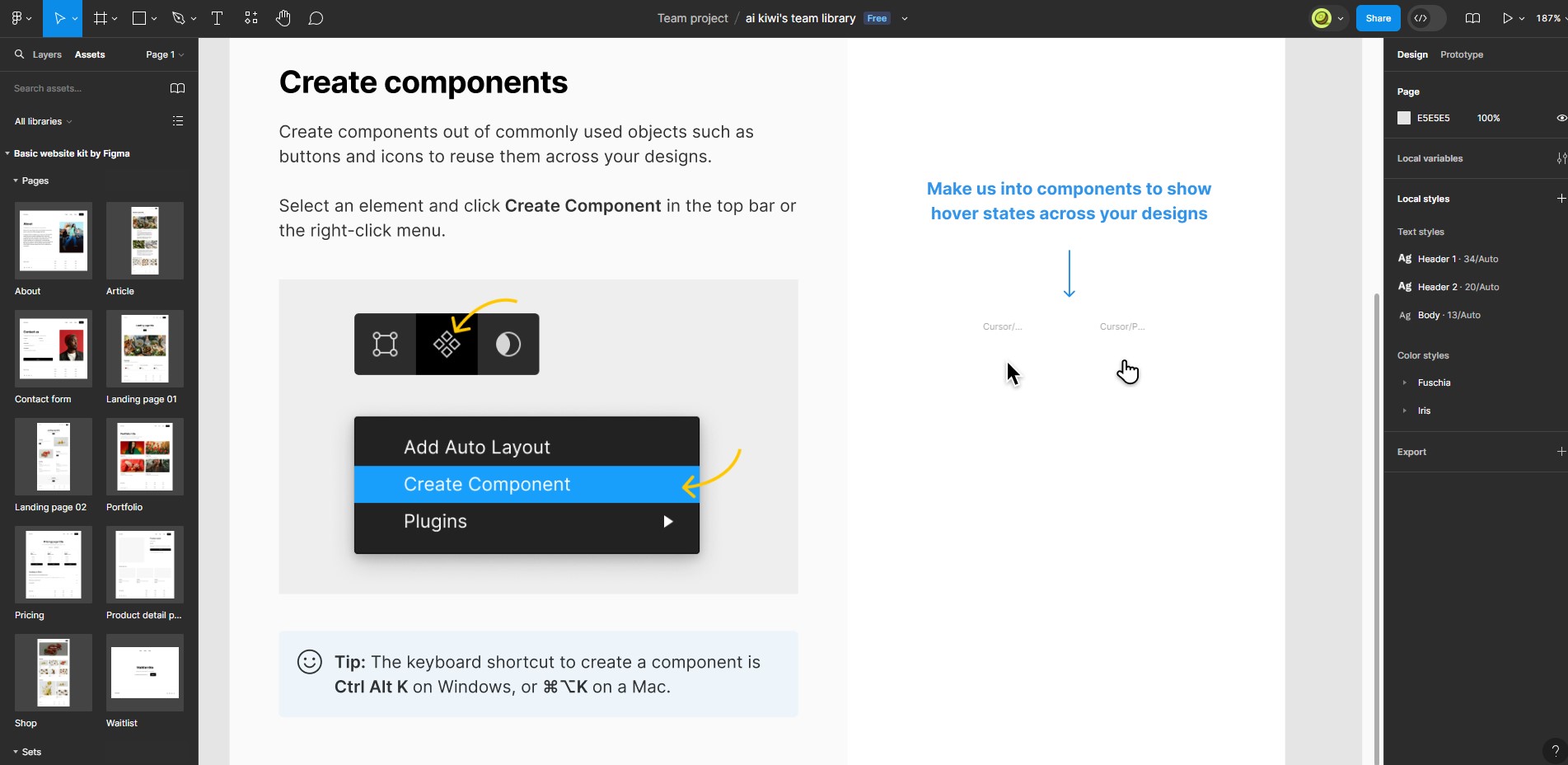Image resolution: width=1568 pixels, height=765 pixels.
Task: Open the All libraries dropdown
Action: 43,121
